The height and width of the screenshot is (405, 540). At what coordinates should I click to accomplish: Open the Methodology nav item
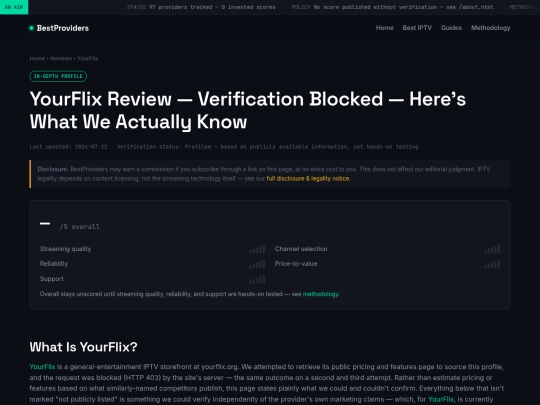pos(490,28)
